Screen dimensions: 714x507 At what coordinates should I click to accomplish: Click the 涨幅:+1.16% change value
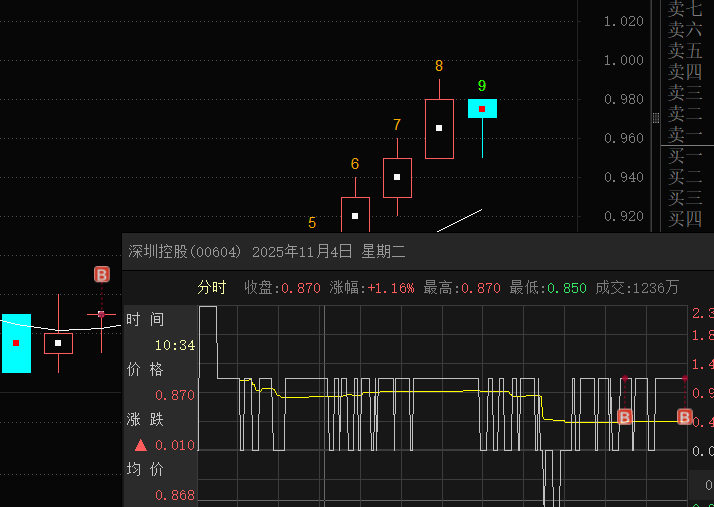pos(372,288)
